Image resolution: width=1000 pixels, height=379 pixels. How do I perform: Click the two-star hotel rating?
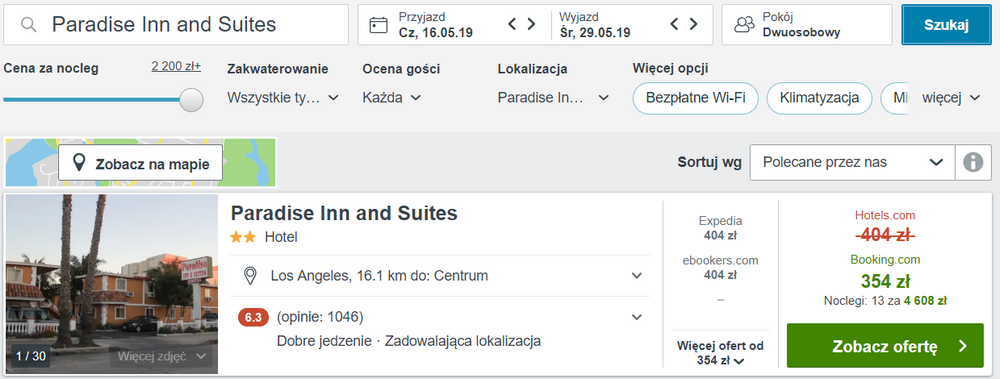click(243, 237)
